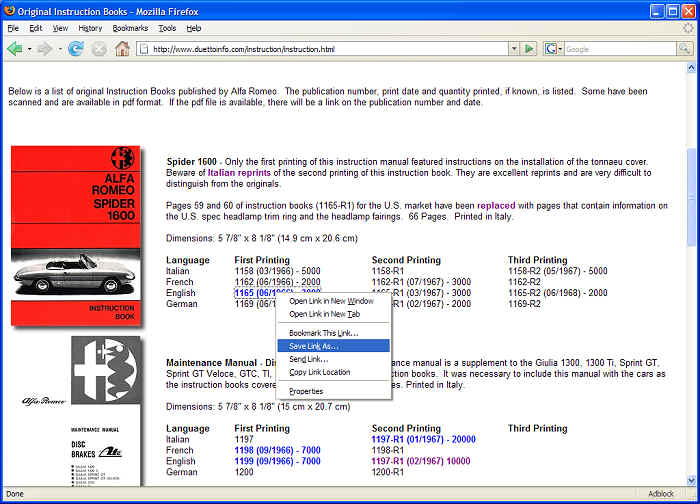The image size is (700, 504).
Task: Go to the Home page icon
Action: pos(122,48)
